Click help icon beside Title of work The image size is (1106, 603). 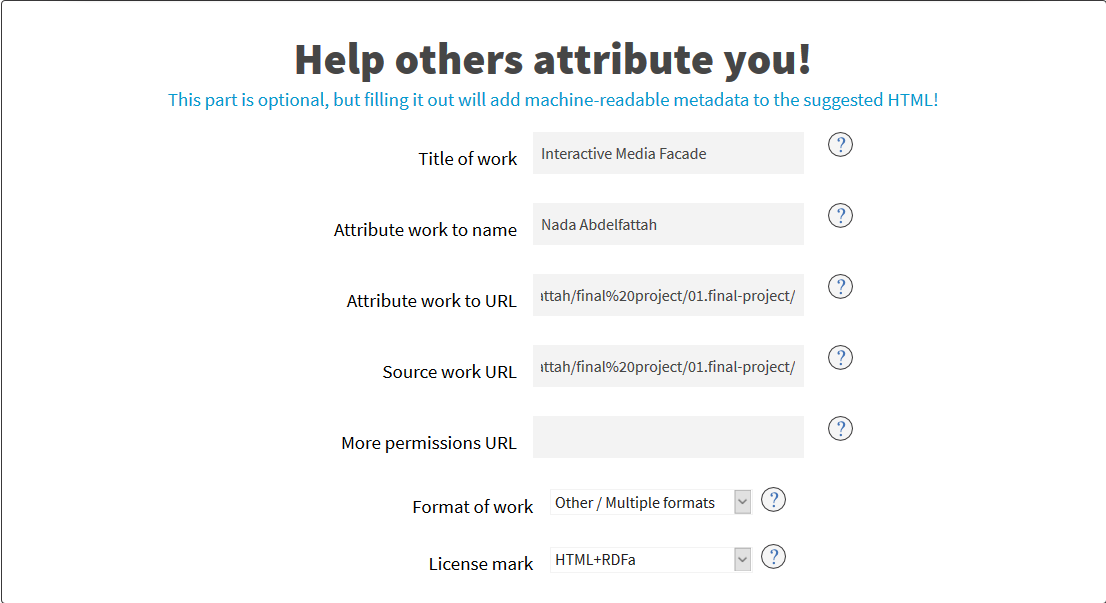pyautogui.click(x=840, y=145)
